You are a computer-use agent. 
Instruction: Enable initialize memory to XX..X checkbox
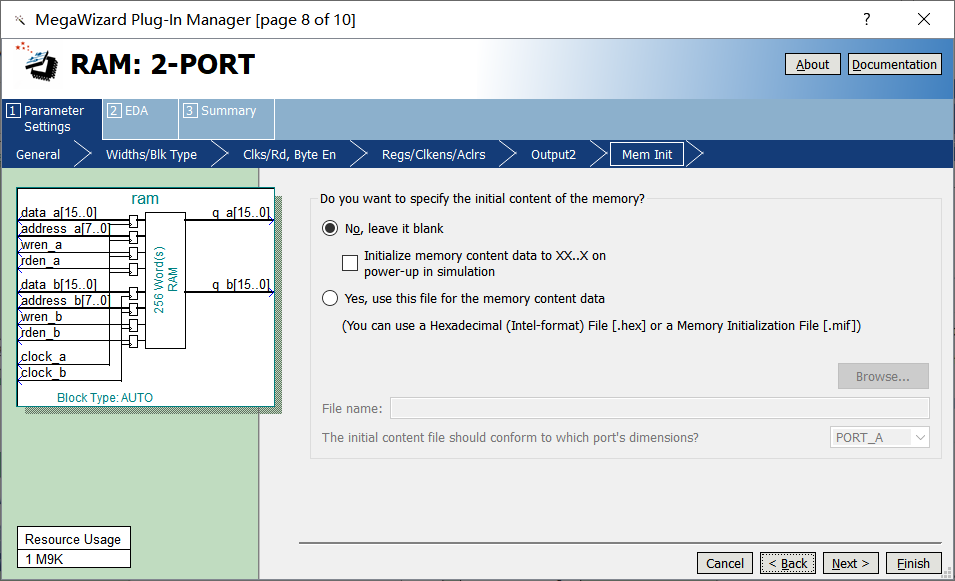click(x=350, y=263)
